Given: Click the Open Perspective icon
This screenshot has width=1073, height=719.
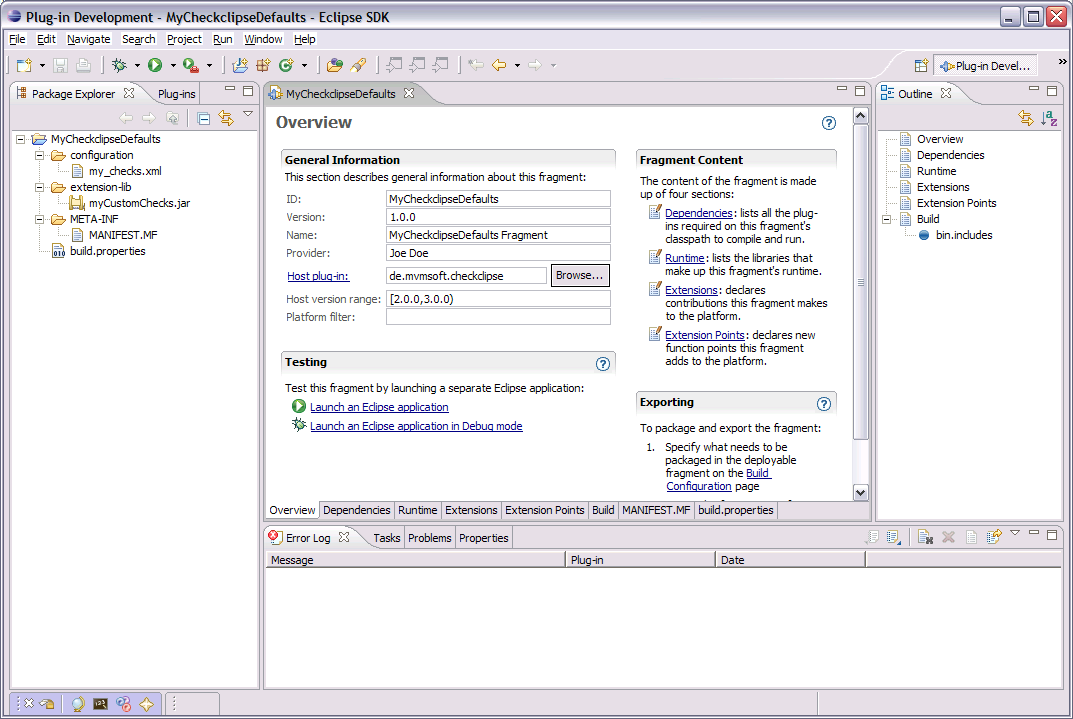Looking at the screenshot, I should 921,66.
